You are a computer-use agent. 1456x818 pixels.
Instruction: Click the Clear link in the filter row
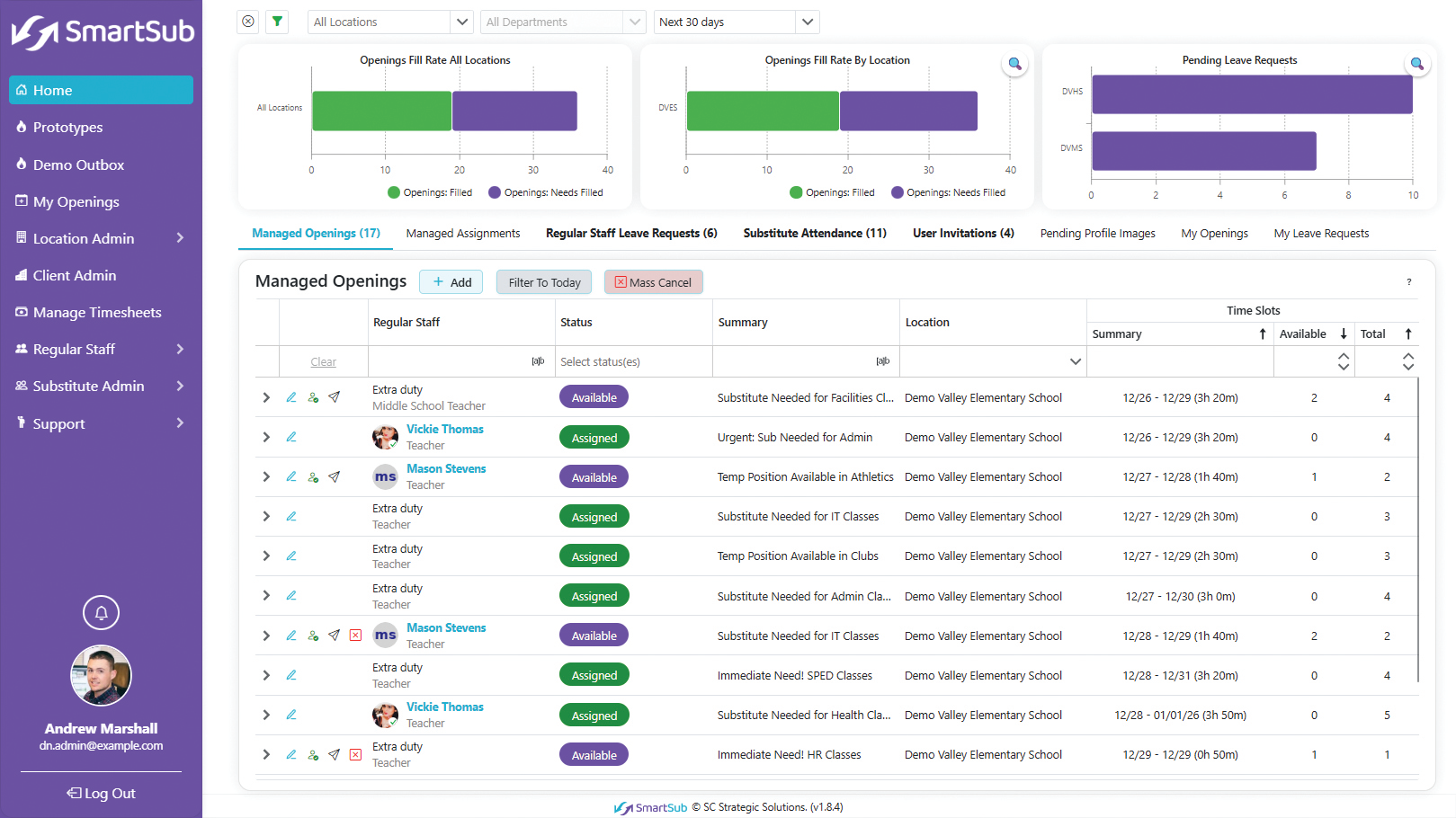coord(323,362)
